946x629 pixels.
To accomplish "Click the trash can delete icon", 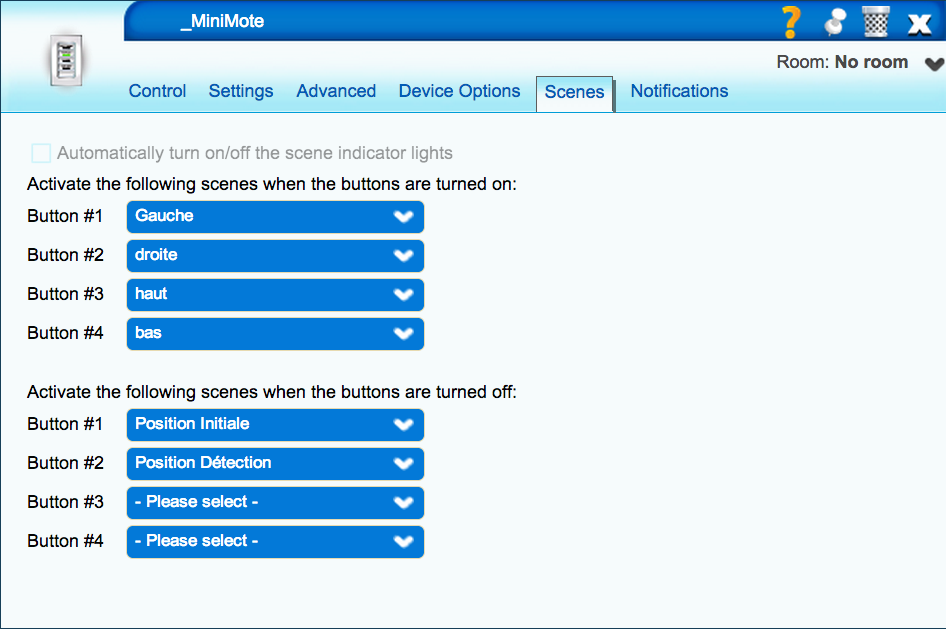I will tap(875, 21).
